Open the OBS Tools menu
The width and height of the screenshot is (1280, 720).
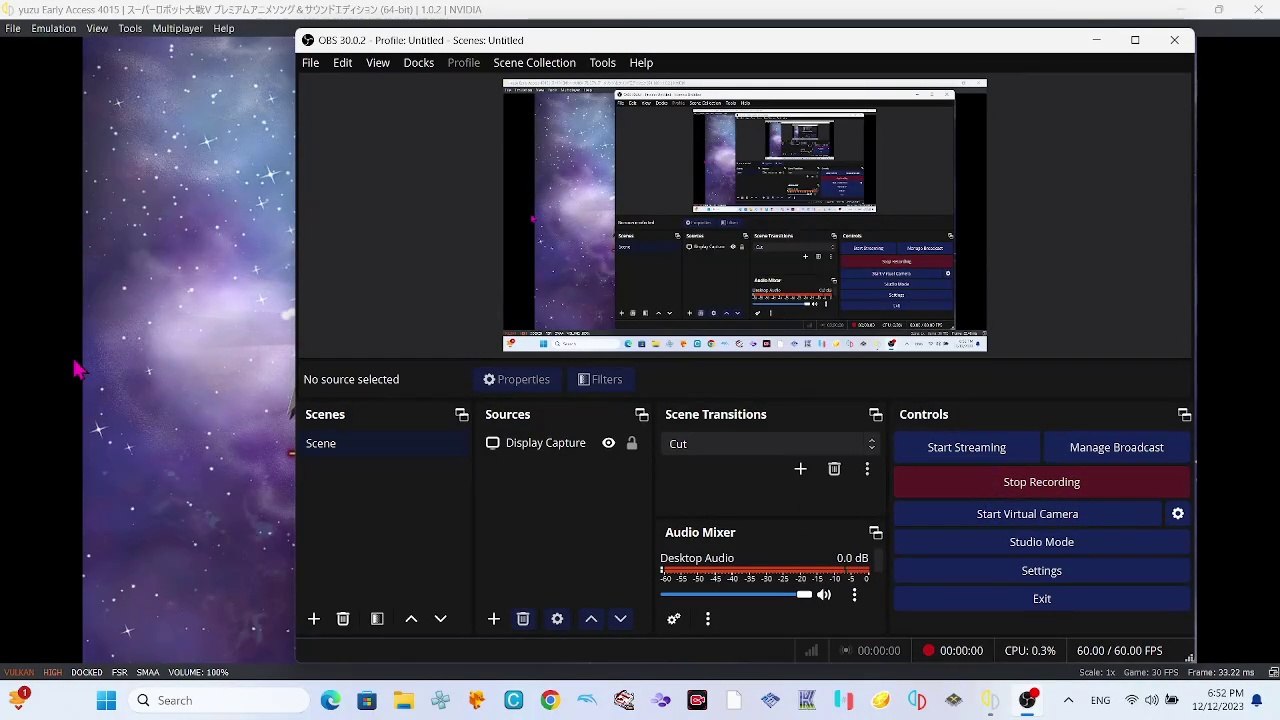pos(602,63)
